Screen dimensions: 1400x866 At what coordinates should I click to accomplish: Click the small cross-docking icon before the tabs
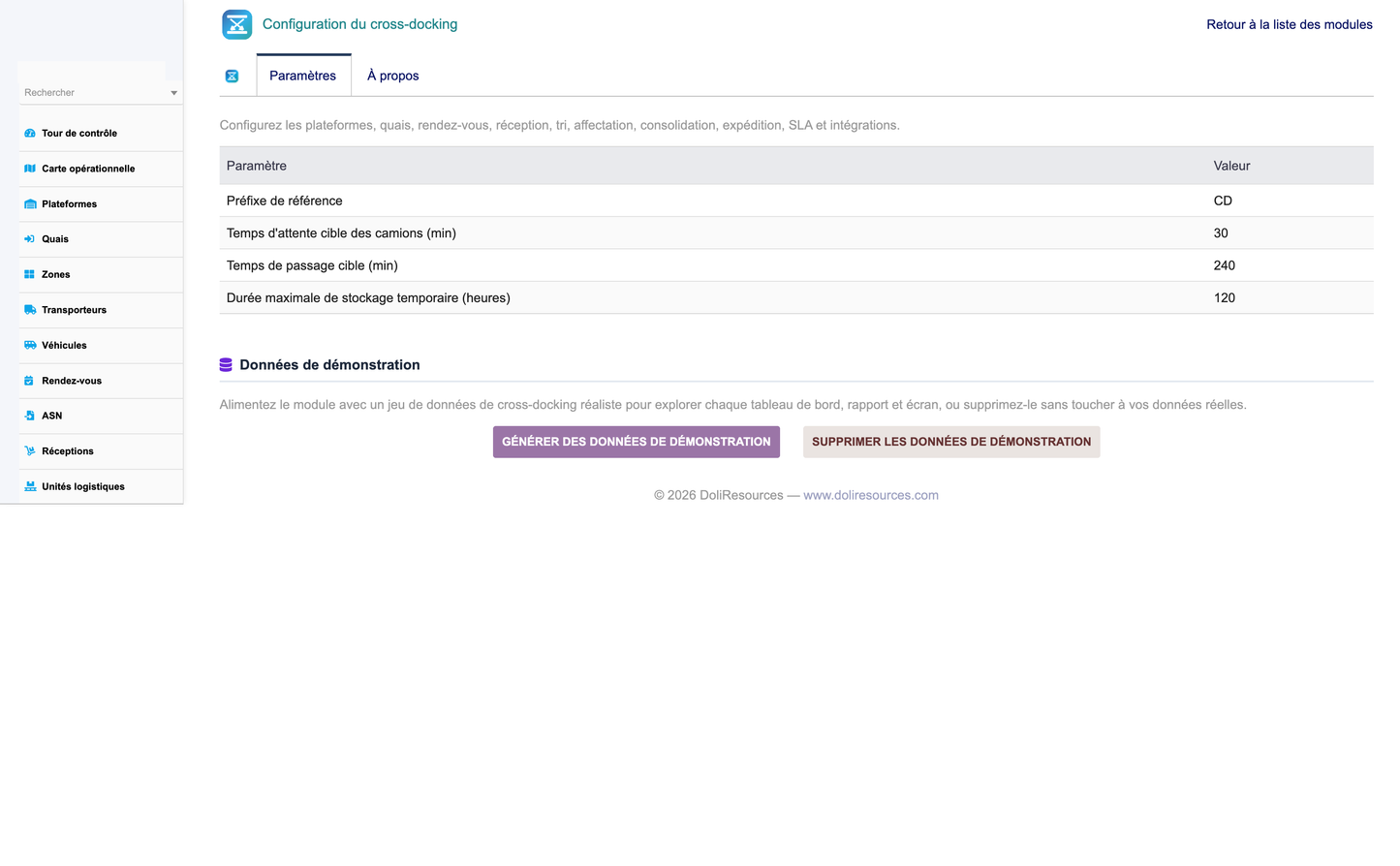[233, 77]
